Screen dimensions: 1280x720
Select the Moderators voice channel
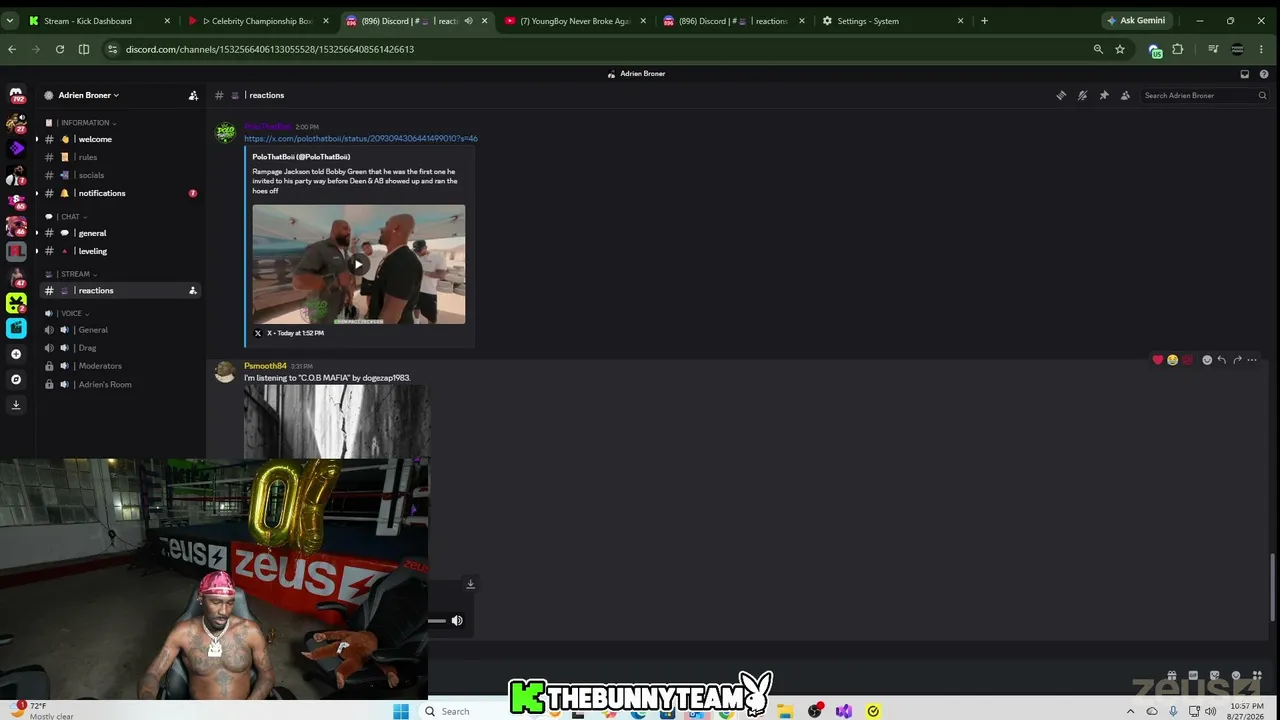120,366
